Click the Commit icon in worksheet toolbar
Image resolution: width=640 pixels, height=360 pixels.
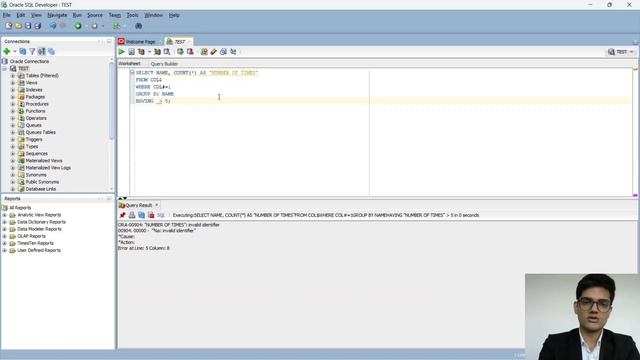tap(180, 52)
